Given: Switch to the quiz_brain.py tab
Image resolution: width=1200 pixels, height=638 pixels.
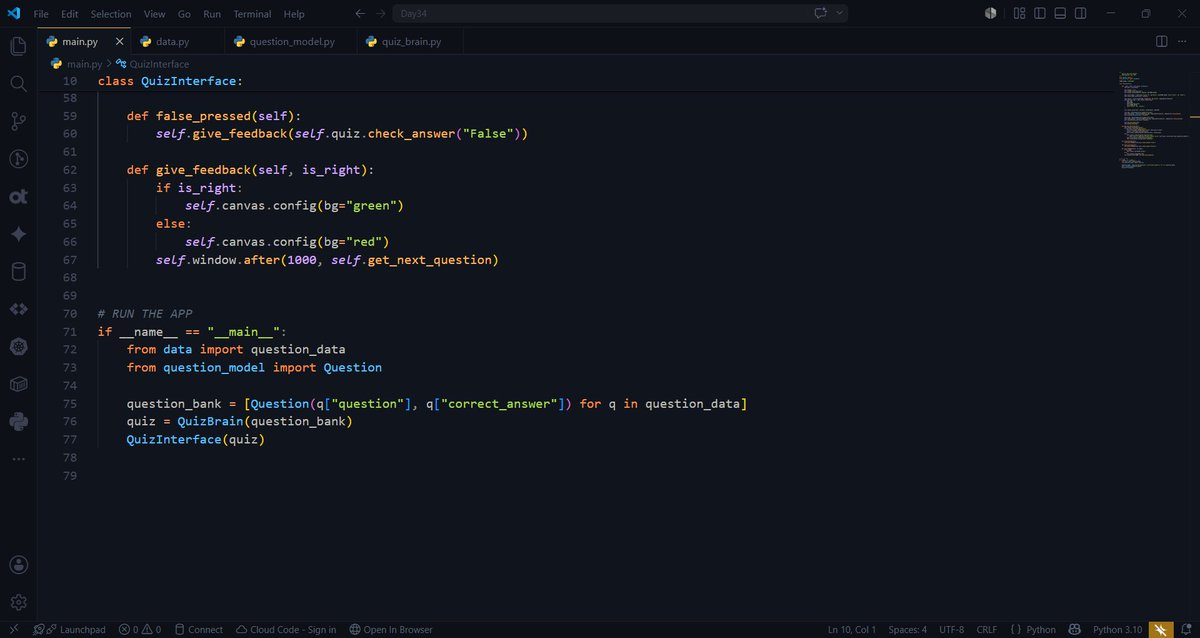Looking at the screenshot, I should tap(411, 42).
